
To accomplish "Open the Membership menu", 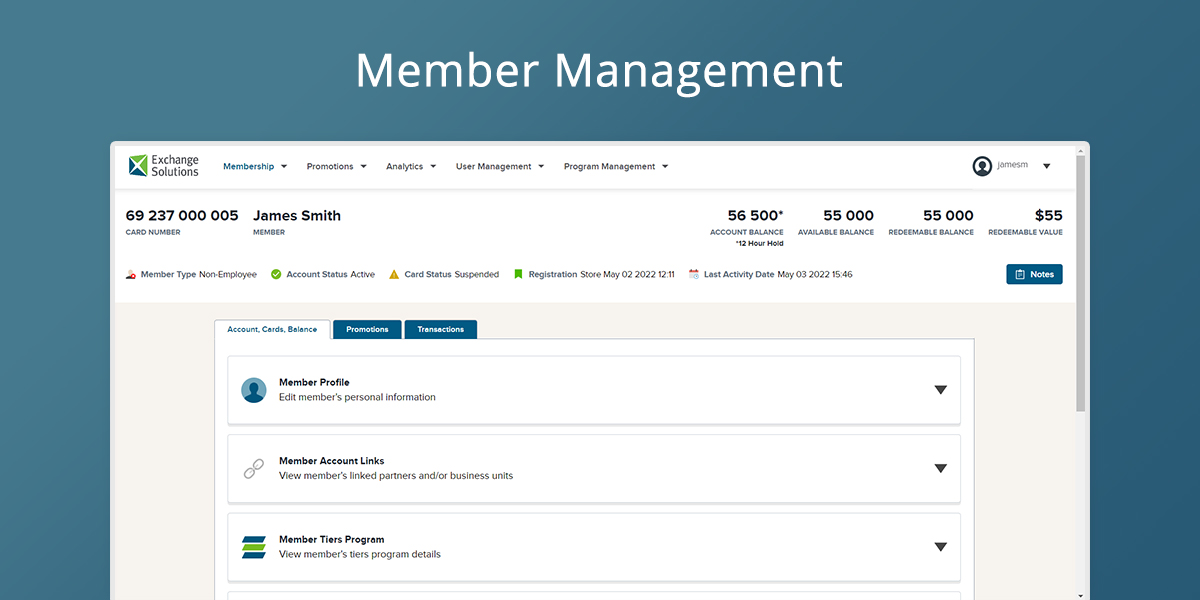I will tap(255, 167).
